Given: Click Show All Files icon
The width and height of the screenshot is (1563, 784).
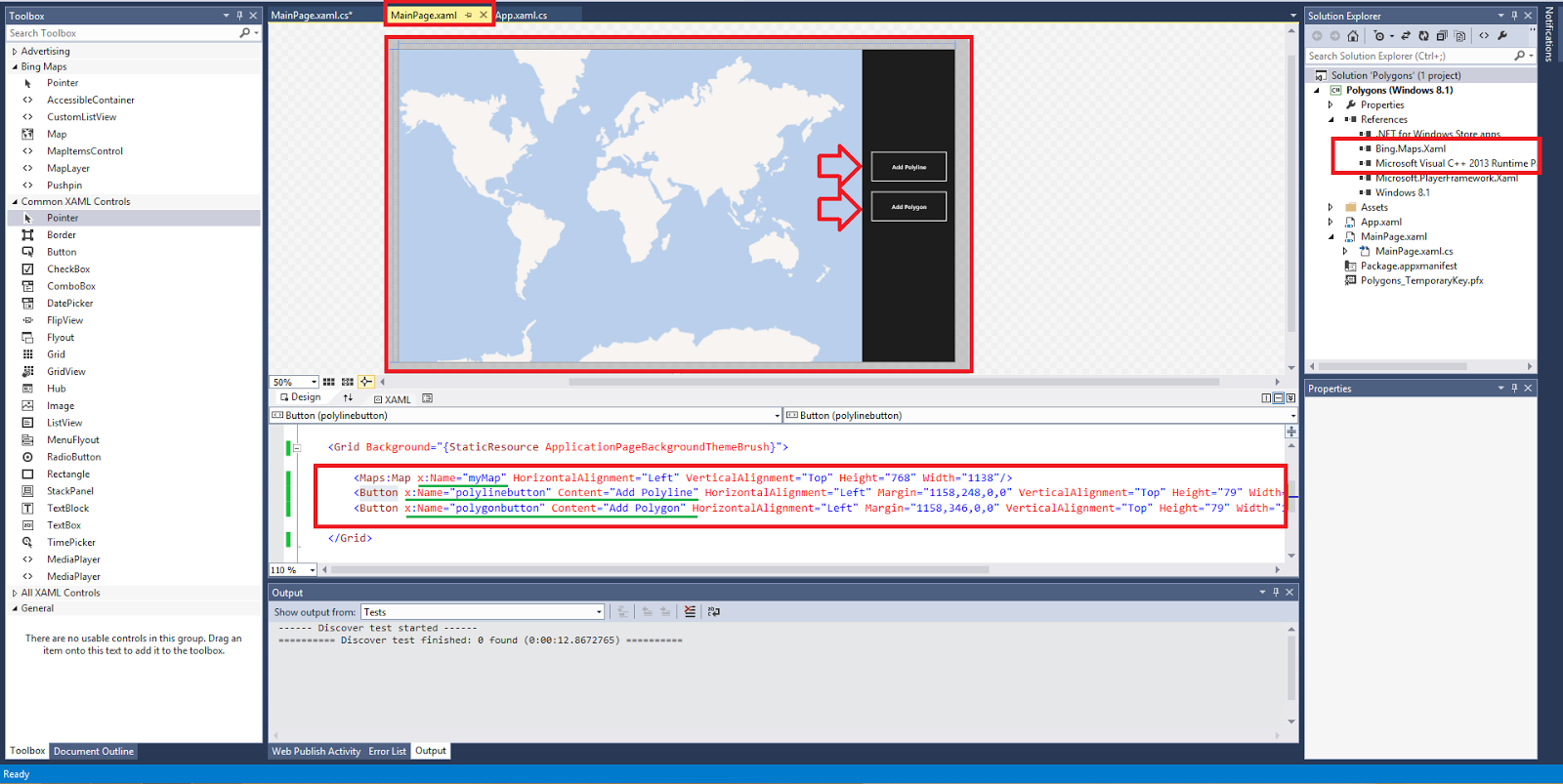Looking at the screenshot, I should click(x=1460, y=36).
